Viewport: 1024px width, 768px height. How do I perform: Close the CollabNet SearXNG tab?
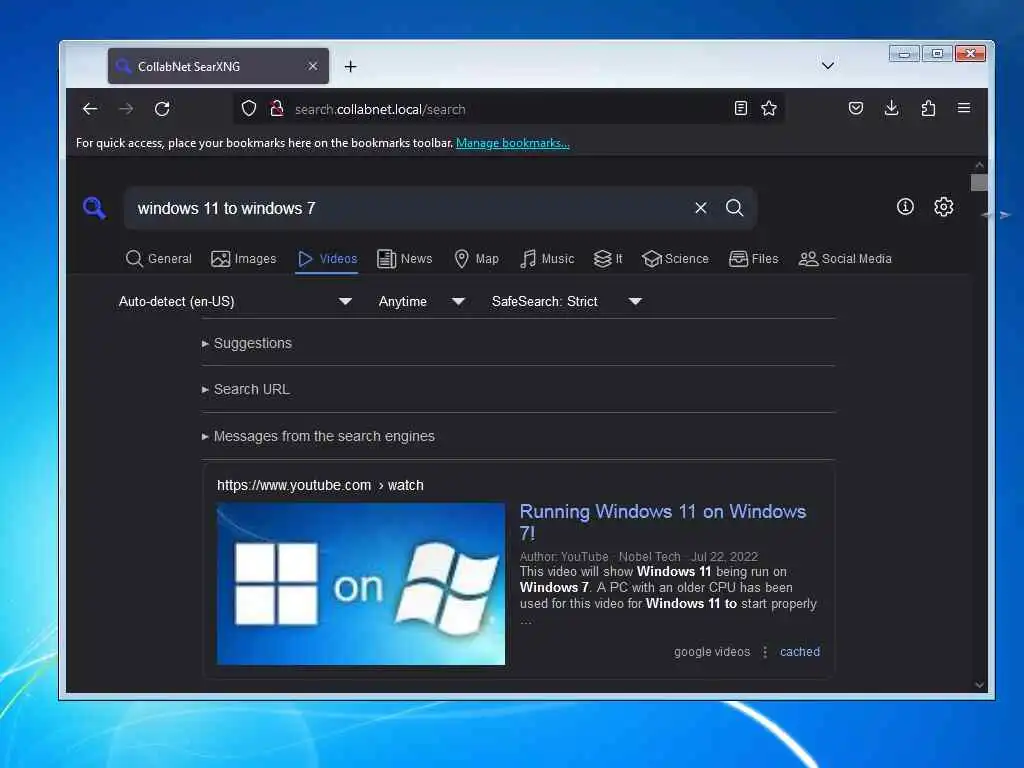(313, 66)
